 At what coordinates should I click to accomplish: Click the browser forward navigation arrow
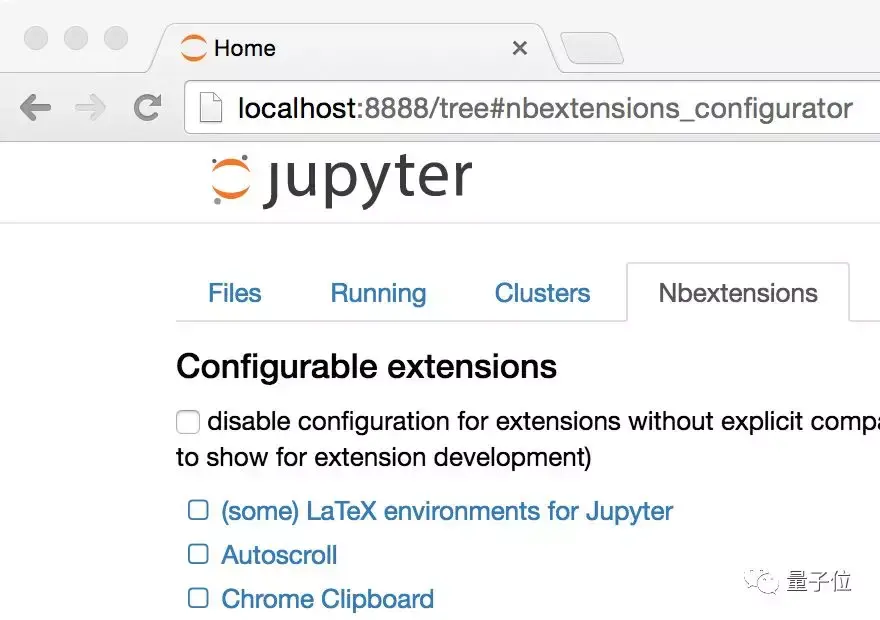[92, 107]
